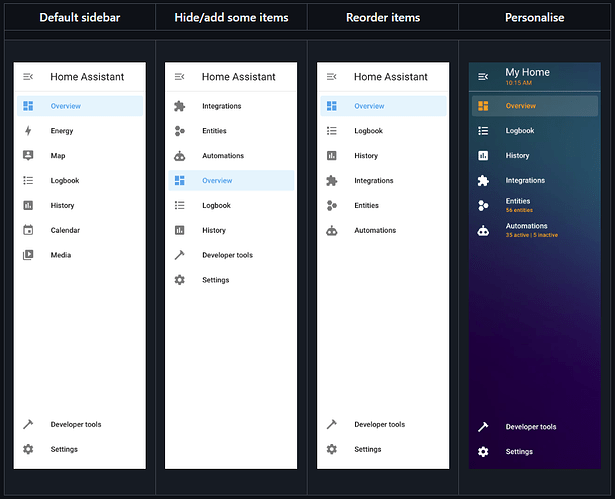Click the Logbook icon in the Personalise sidebar
This screenshot has width=615, height=499.
click(x=483, y=131)
